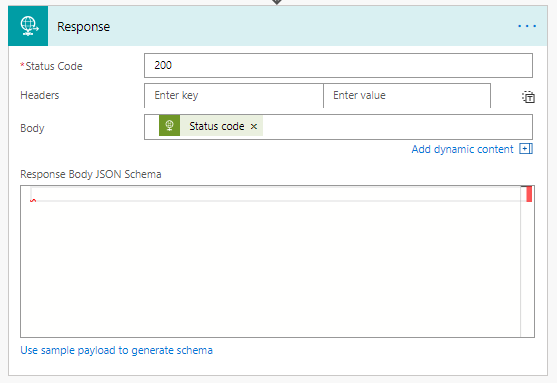This screenshot has width=557, height=383.
Task: Click the Response Body JSON Schema label
Action: pyautogui.click(x=91, y=174)
